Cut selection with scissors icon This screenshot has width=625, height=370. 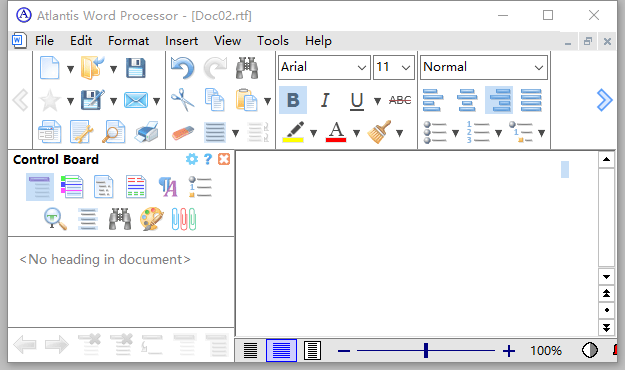[183, 100]
